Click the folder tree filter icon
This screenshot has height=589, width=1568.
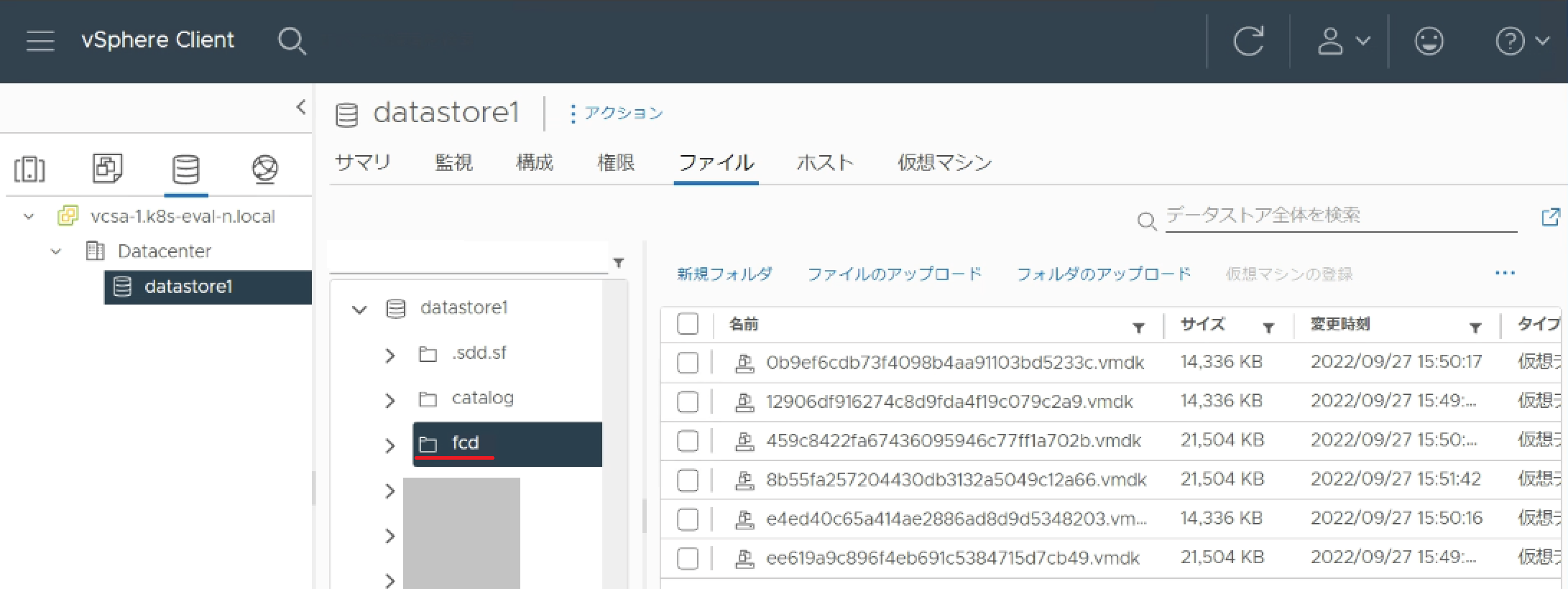[x=619, y=263]
